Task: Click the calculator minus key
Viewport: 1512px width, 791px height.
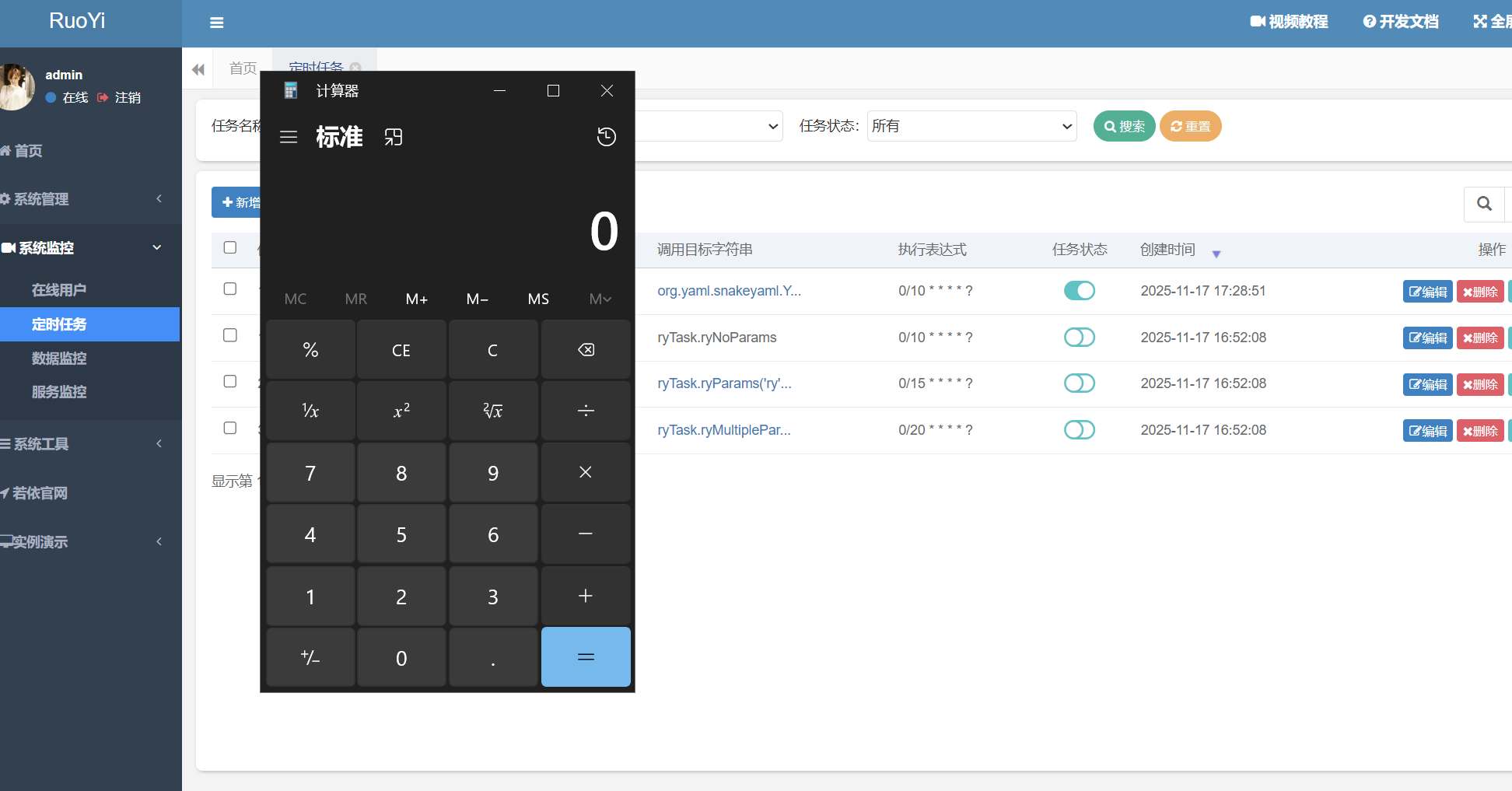Action: [x=586, y=534]
